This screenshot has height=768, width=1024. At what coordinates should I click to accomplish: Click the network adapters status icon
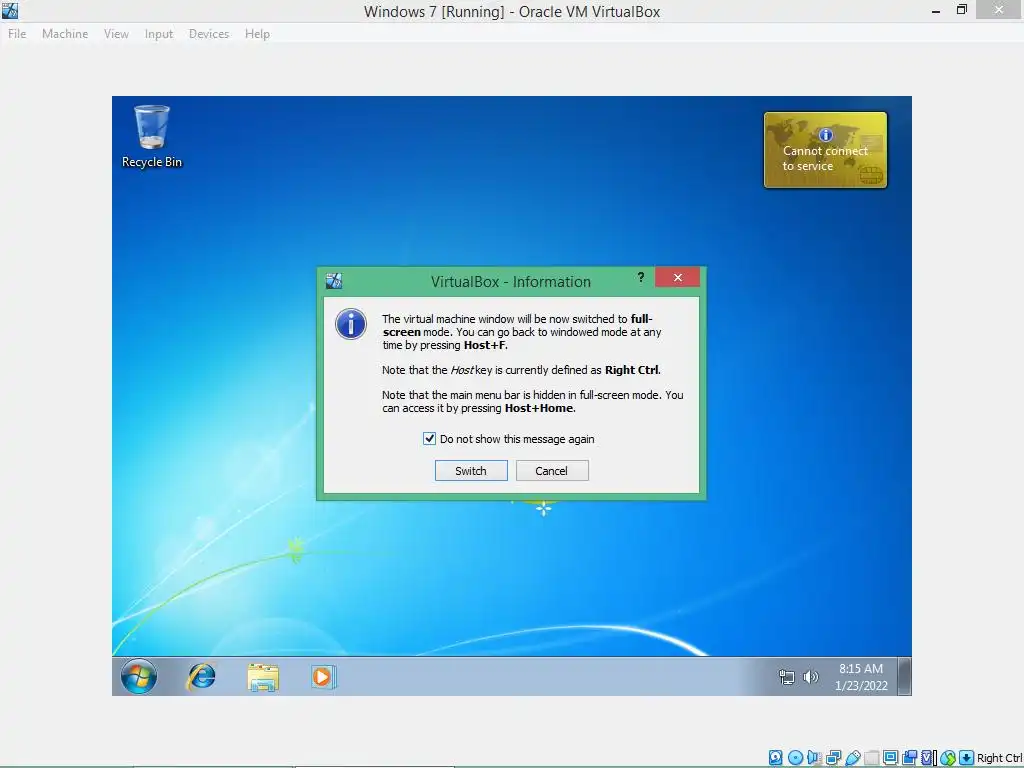pyautogui.click(x=833, y=758)
